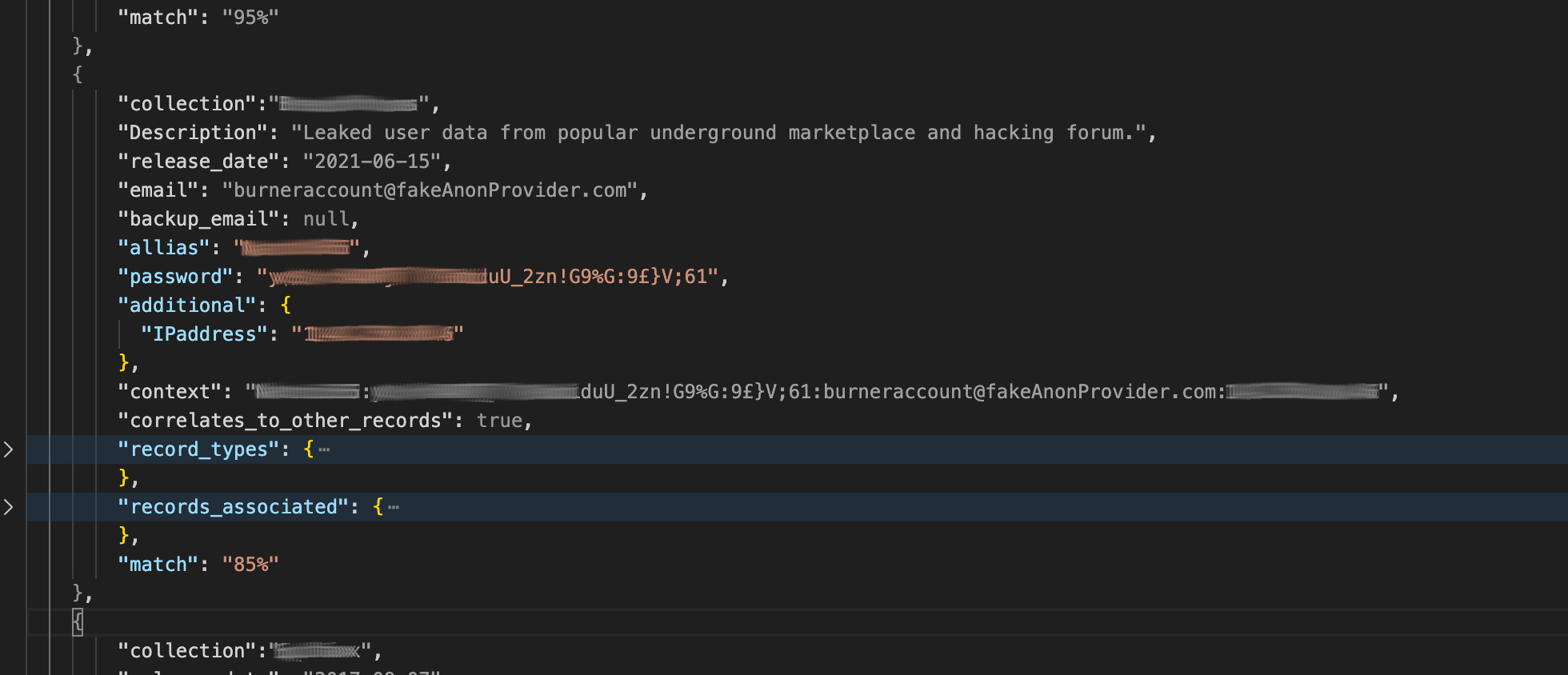
Task: Expand the folded "record_types" fold arrow
Action: tap(8, 449)
